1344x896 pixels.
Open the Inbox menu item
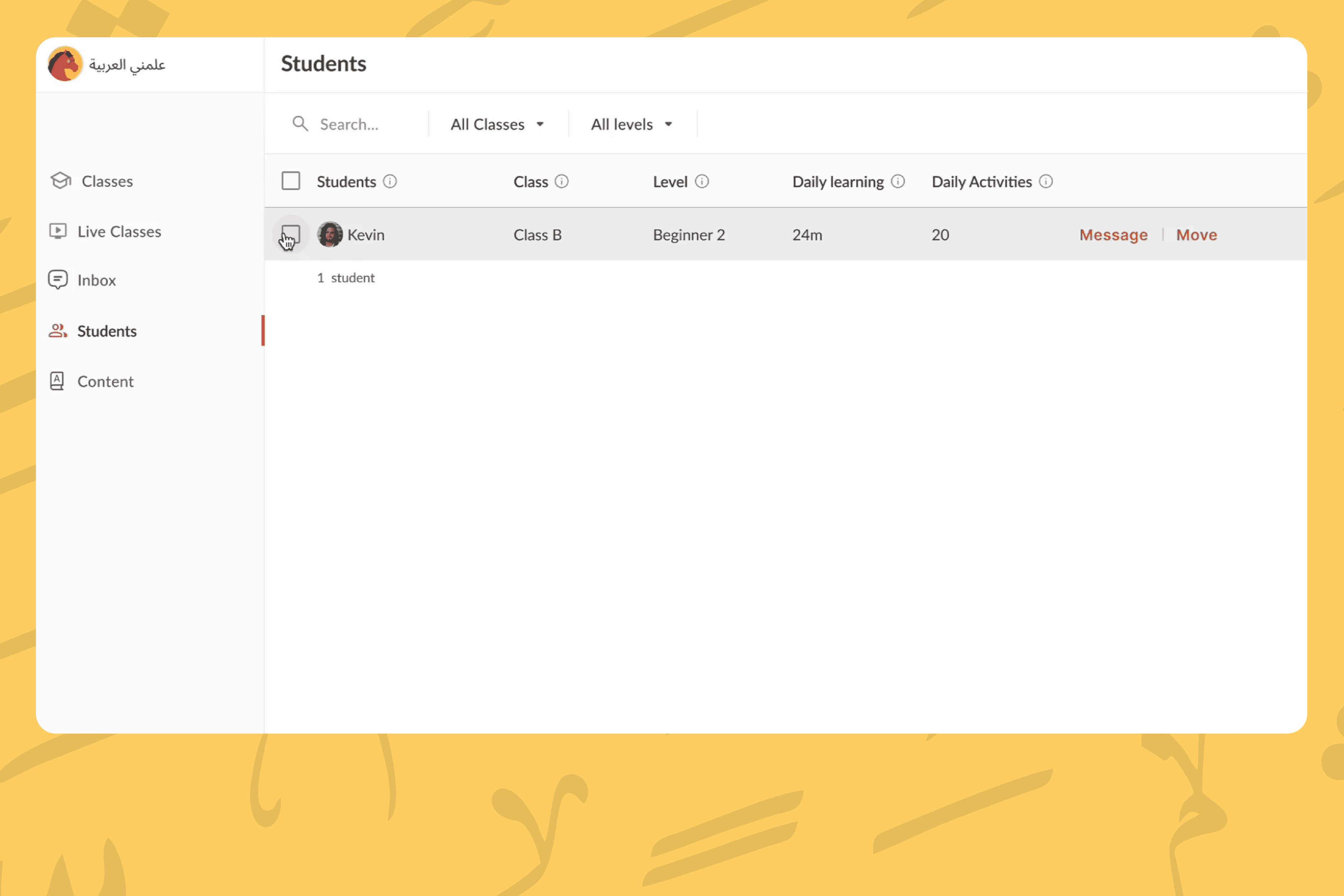pos(96,280)
